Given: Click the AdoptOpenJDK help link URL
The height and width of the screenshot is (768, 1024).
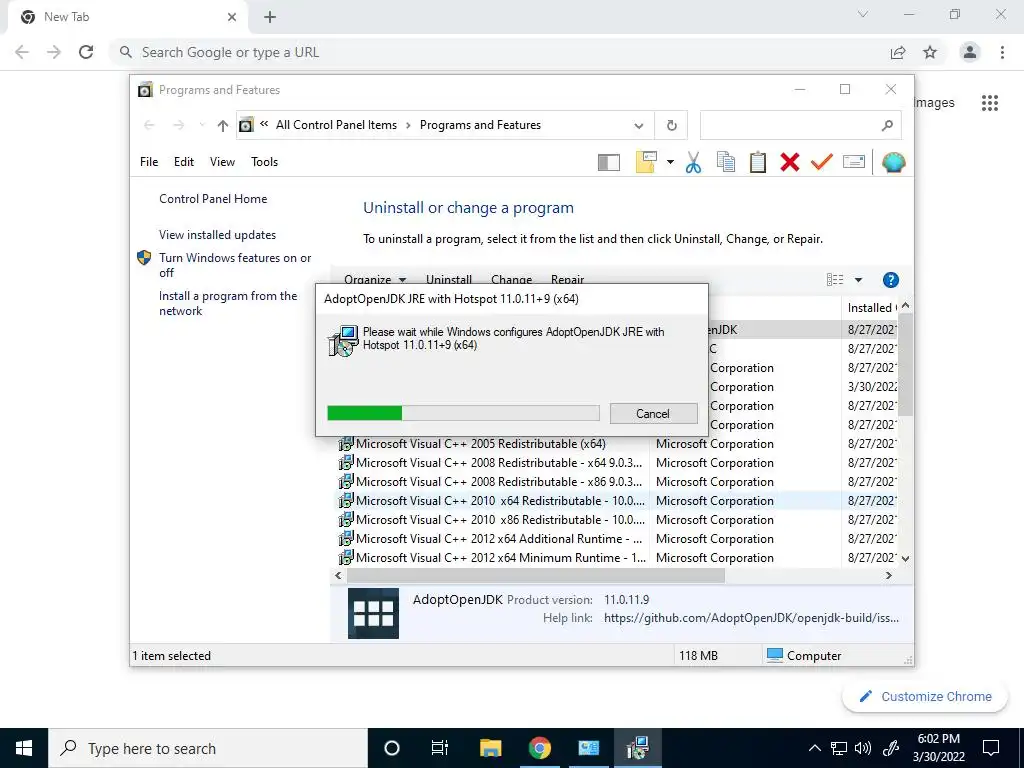Looking at the screenshot, I should point(751,618).
